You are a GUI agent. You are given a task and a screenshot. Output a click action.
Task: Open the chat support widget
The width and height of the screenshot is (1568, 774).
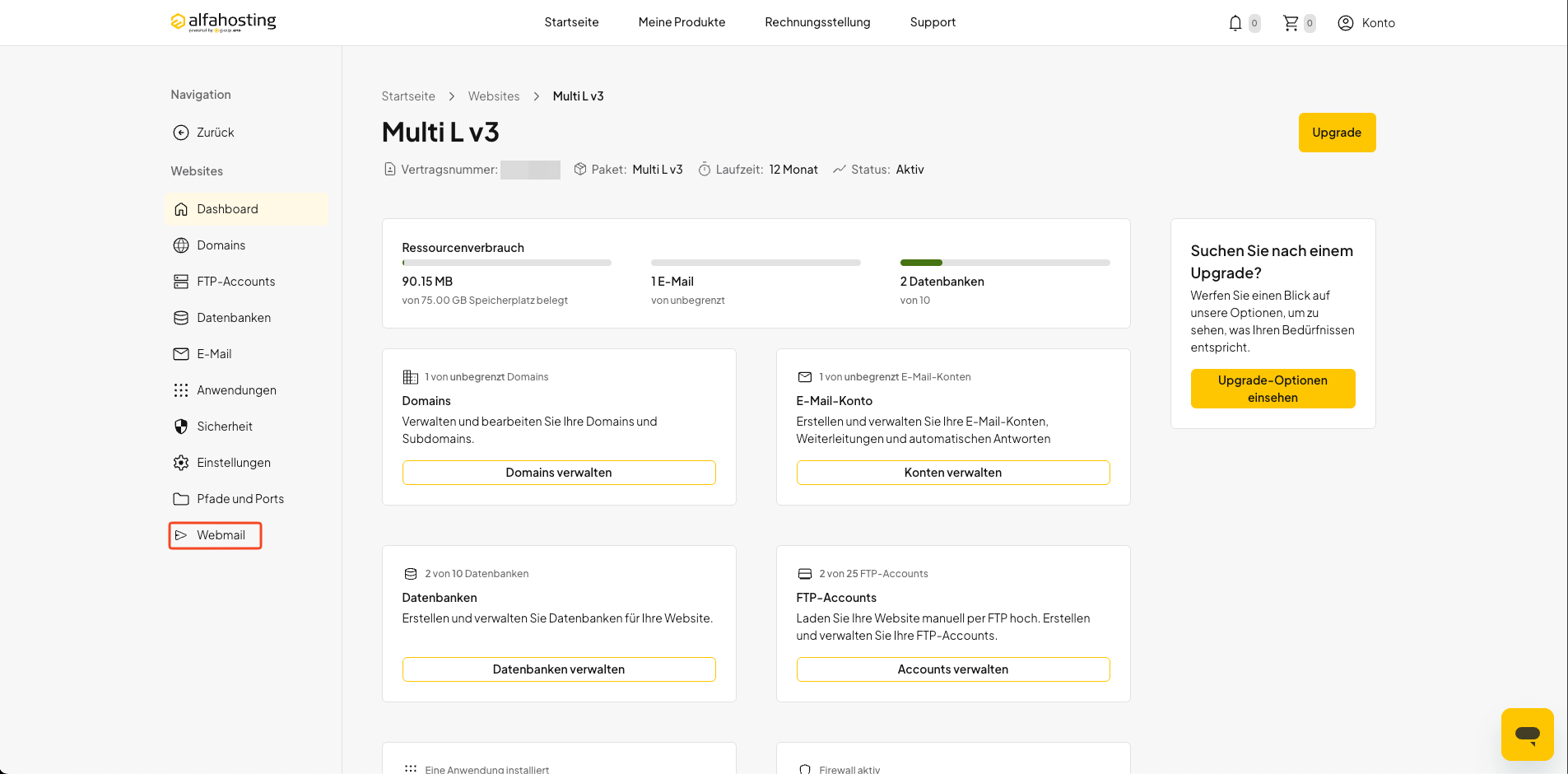click(x=1527, y=734)
